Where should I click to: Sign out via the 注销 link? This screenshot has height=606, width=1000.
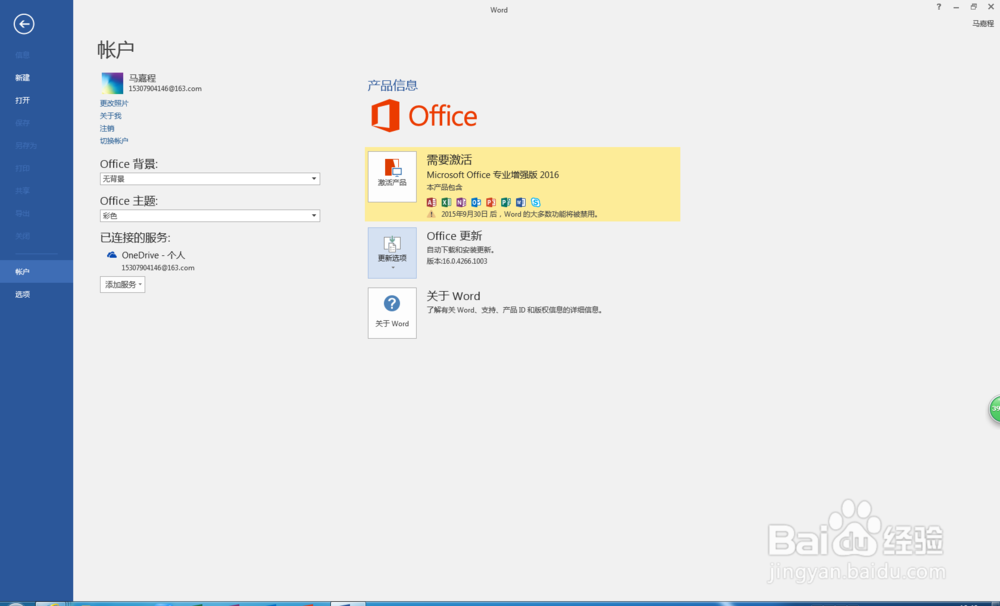[x=107, y=128]
